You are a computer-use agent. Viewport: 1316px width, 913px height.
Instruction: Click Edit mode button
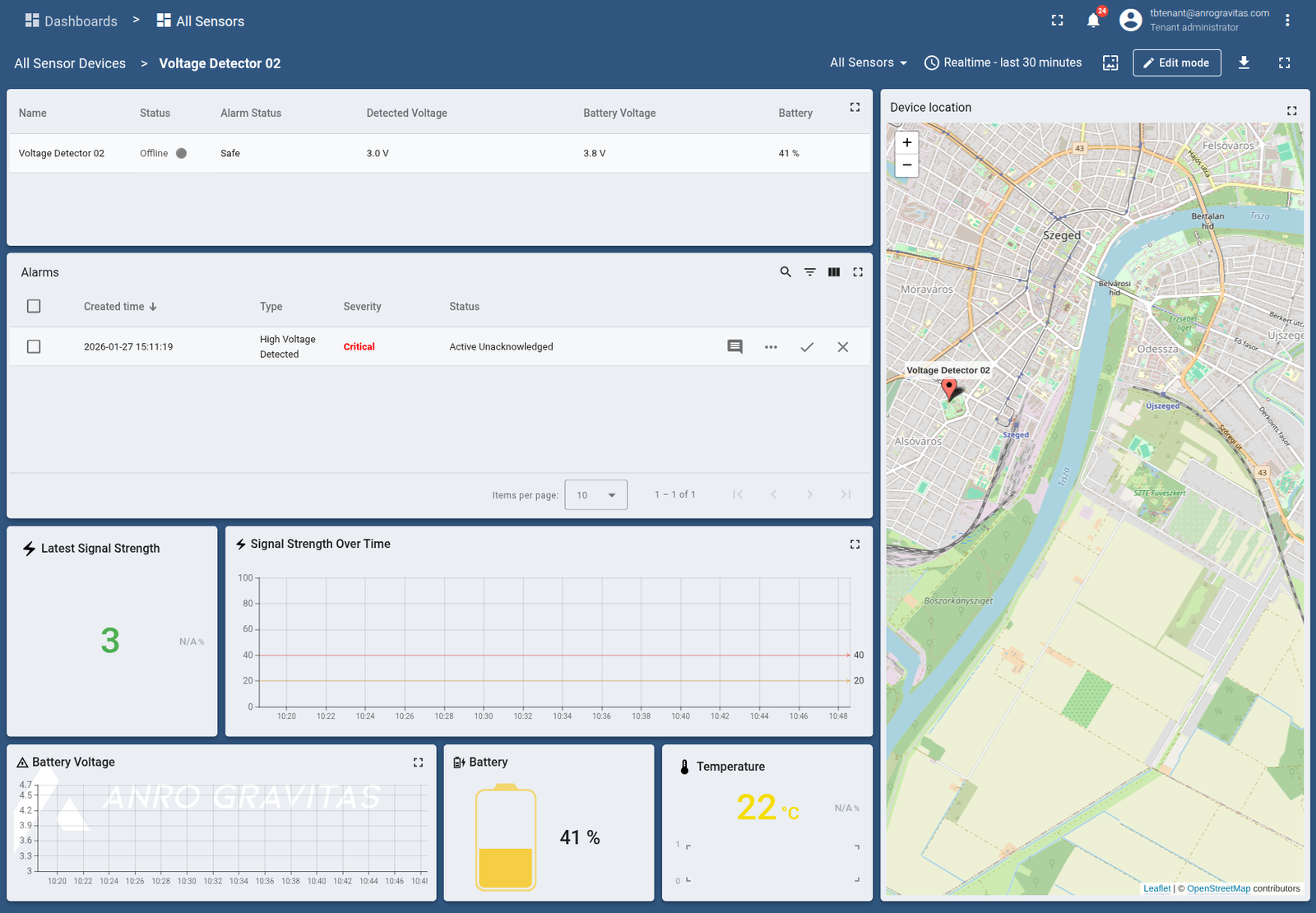1176,63
